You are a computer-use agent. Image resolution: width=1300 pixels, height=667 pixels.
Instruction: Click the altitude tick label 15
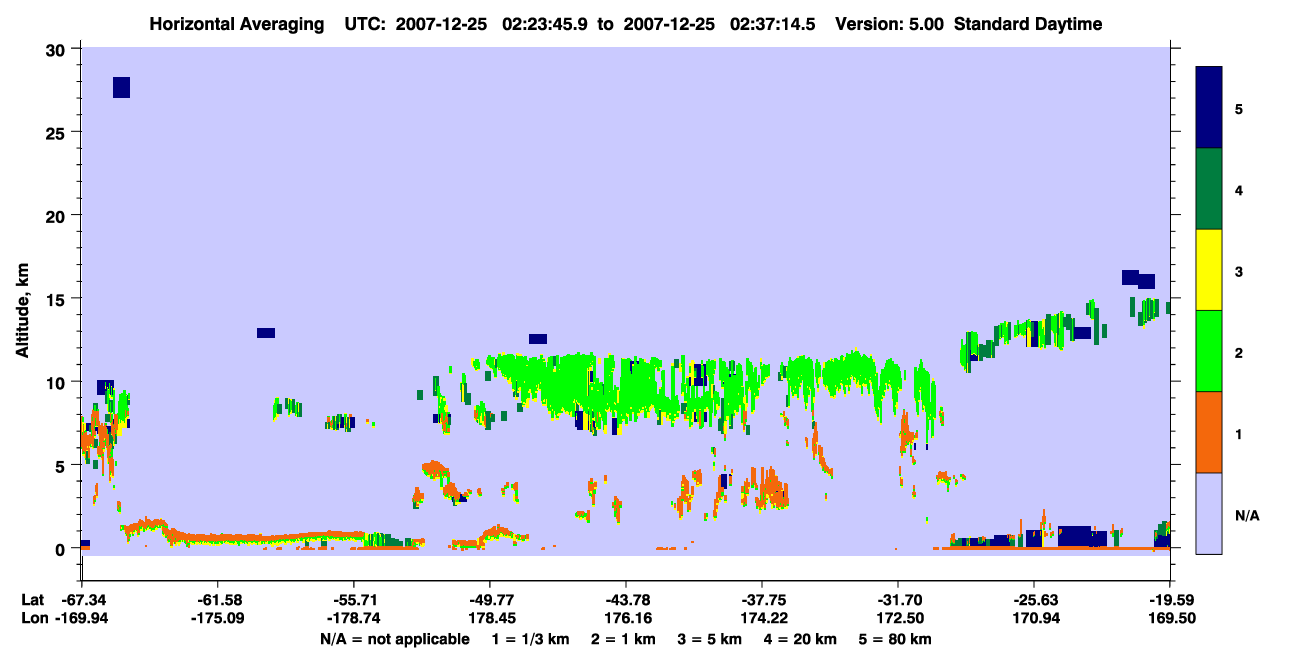(58, 298)
